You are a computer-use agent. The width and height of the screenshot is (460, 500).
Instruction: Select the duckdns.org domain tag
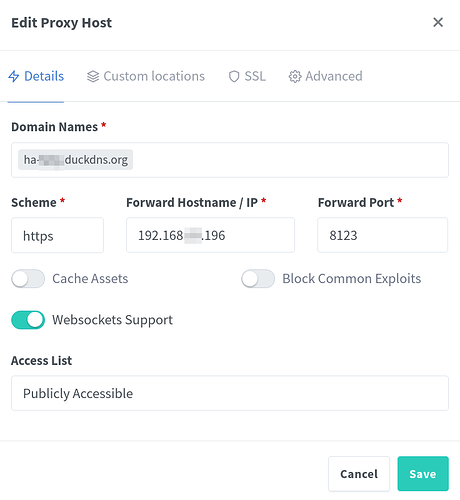[75, 160]
